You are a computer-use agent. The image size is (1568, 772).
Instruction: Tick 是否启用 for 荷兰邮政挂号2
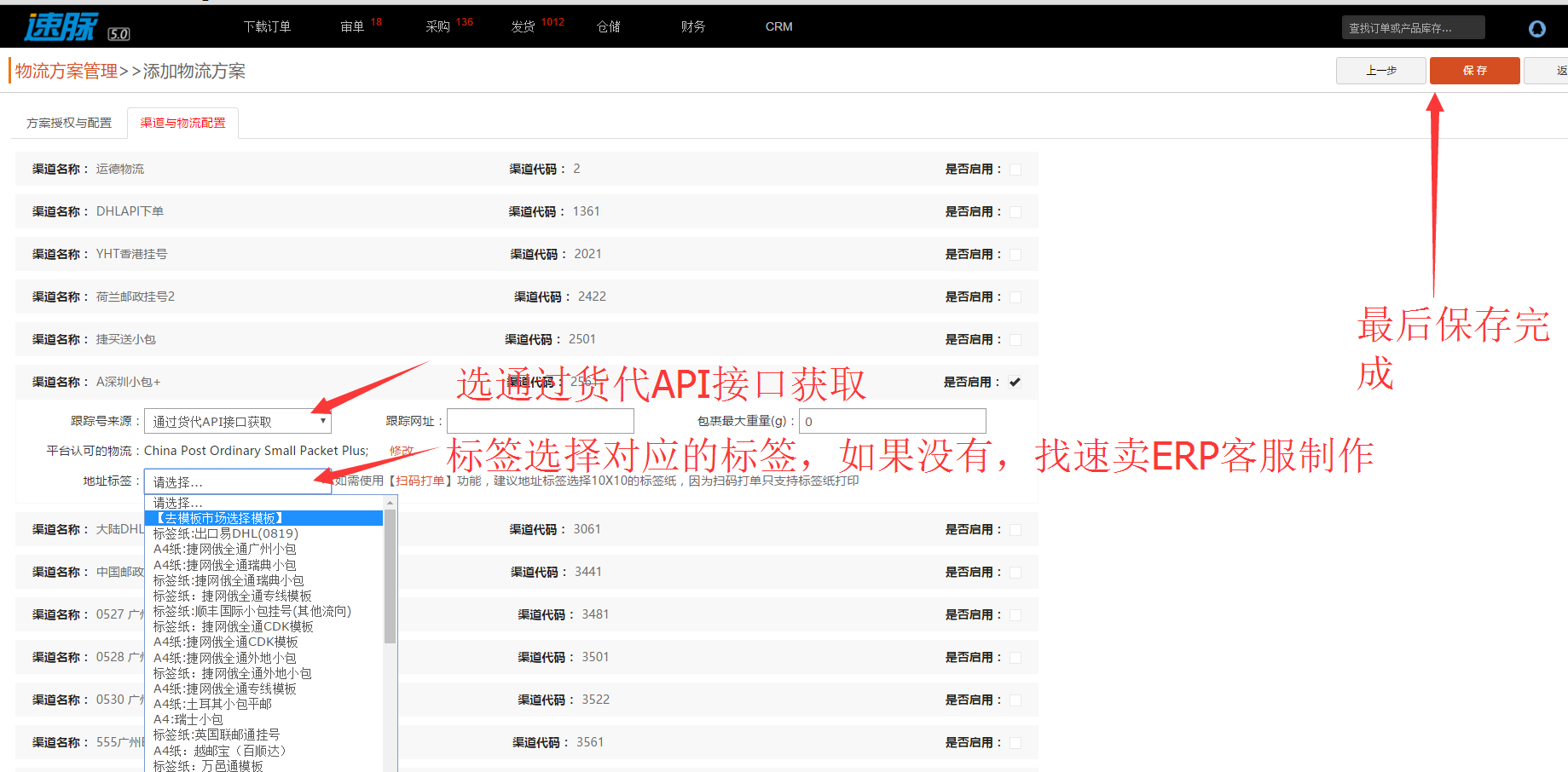(1015, 297)
